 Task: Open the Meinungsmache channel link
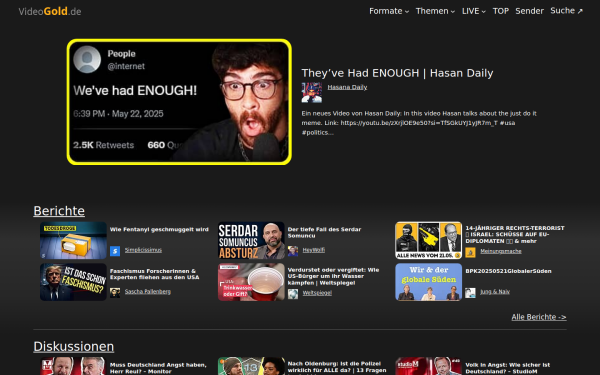[x=501, y=251]
